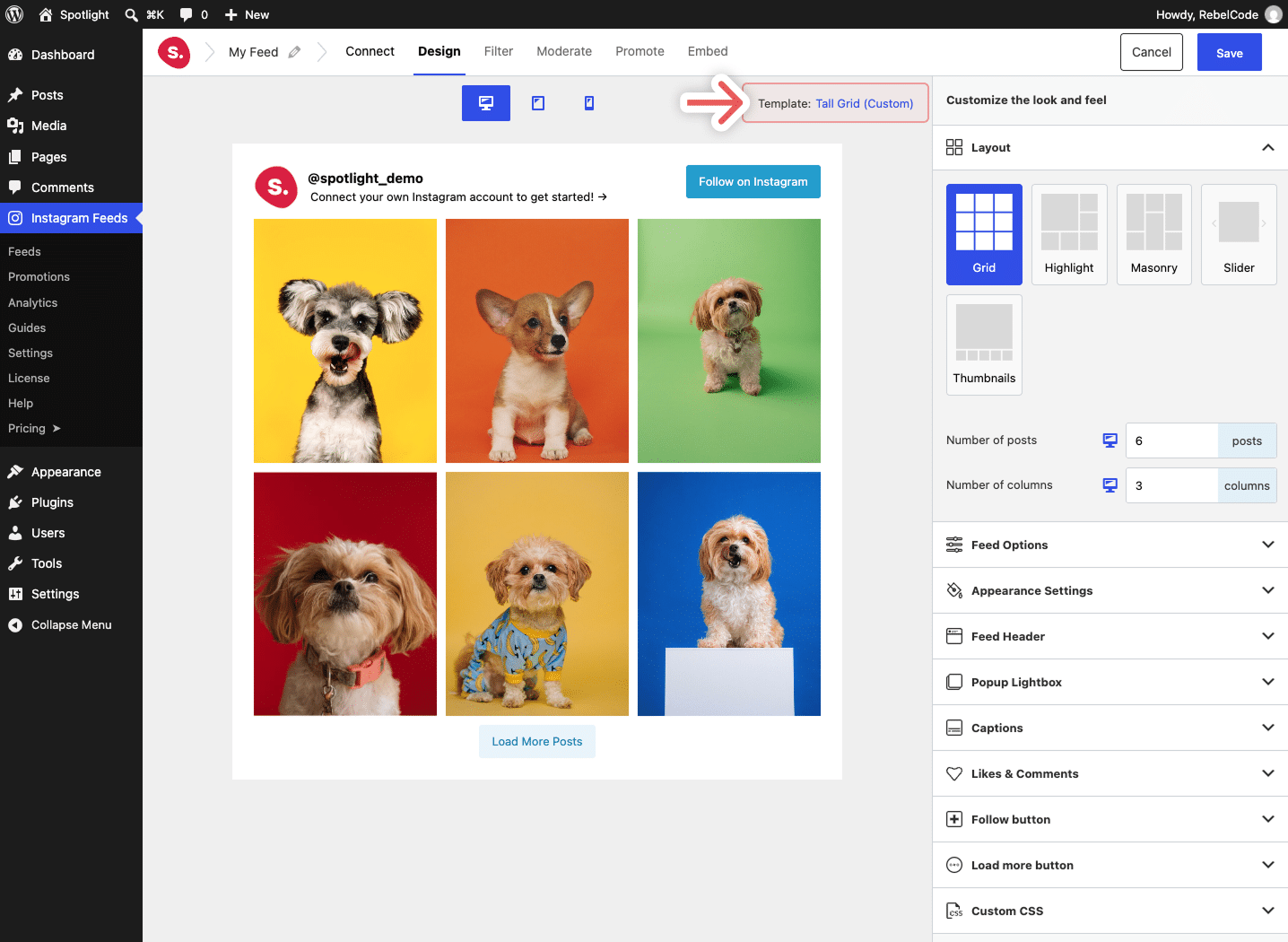This screenshot has width=1288, height=942.
Task: Click the Popup Lightbox icon
Action: click(x=954, y=682)
